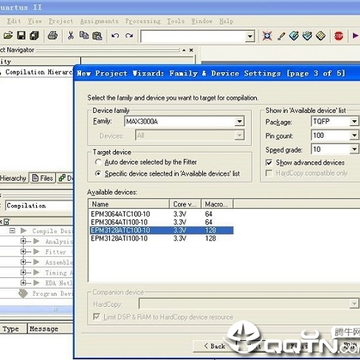
Task: Open the Edit menu
Action: [14, 21]
